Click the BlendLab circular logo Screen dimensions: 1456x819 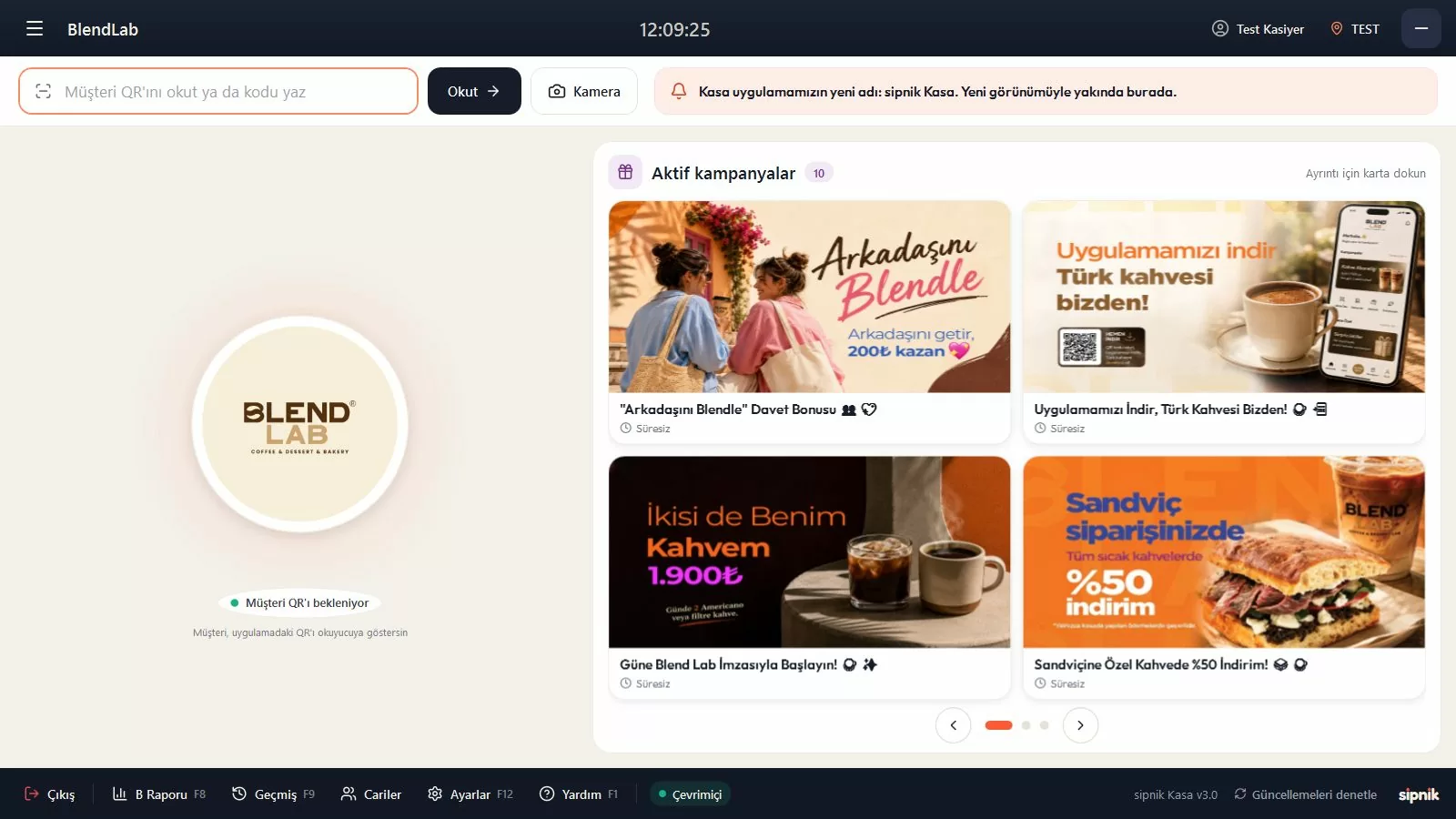tap(300, 424)
